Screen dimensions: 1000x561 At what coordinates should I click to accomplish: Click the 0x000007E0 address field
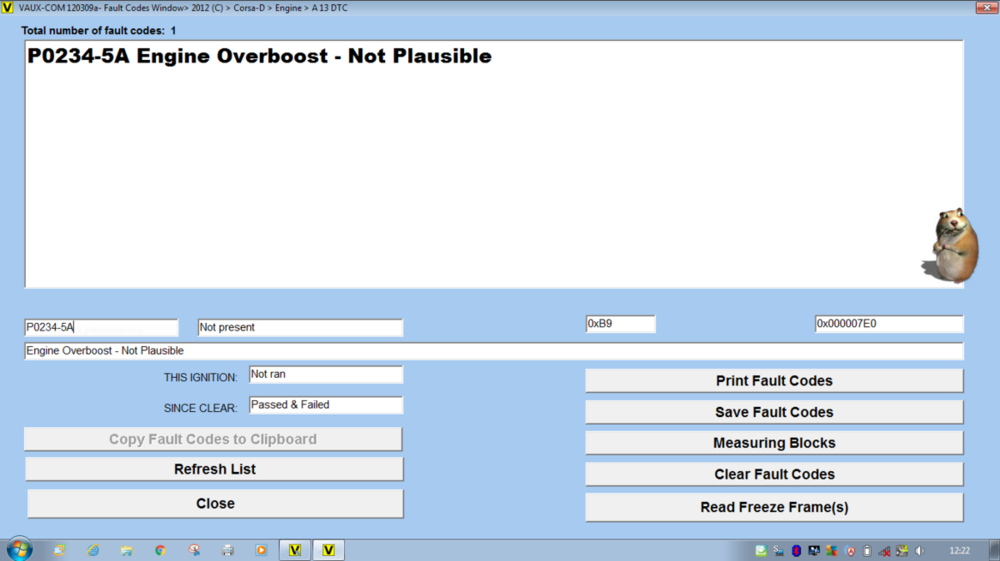[x=888, y=324]
